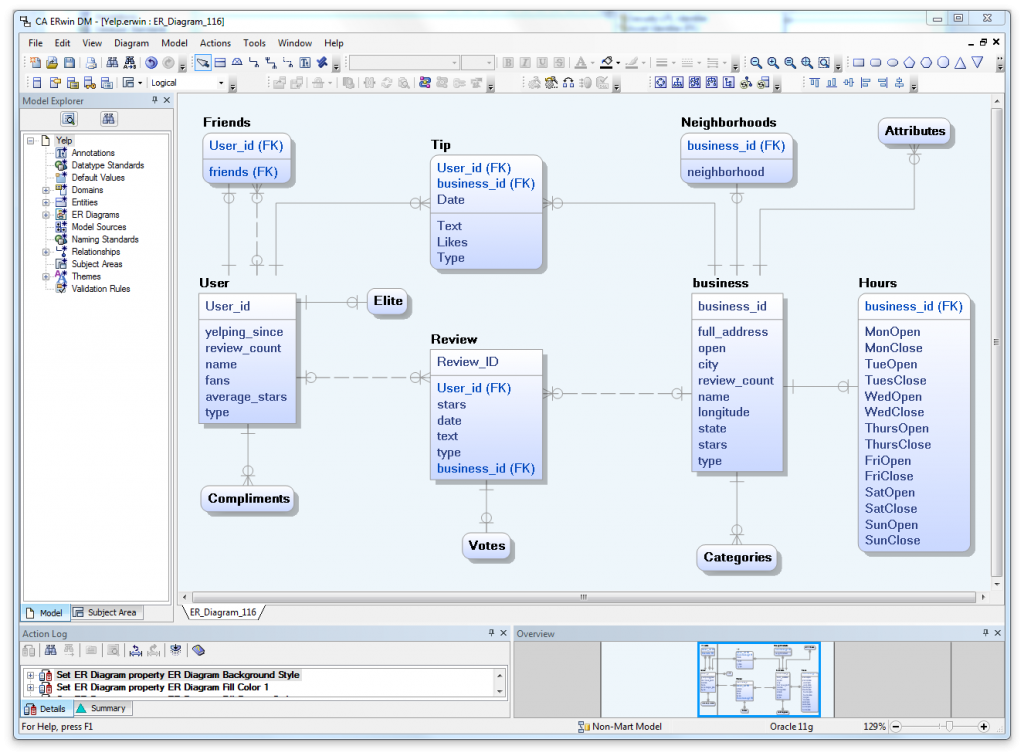Click the Print icon in toolbar
This screenshot has width=1024, height=756.
(x=92, y=63)
